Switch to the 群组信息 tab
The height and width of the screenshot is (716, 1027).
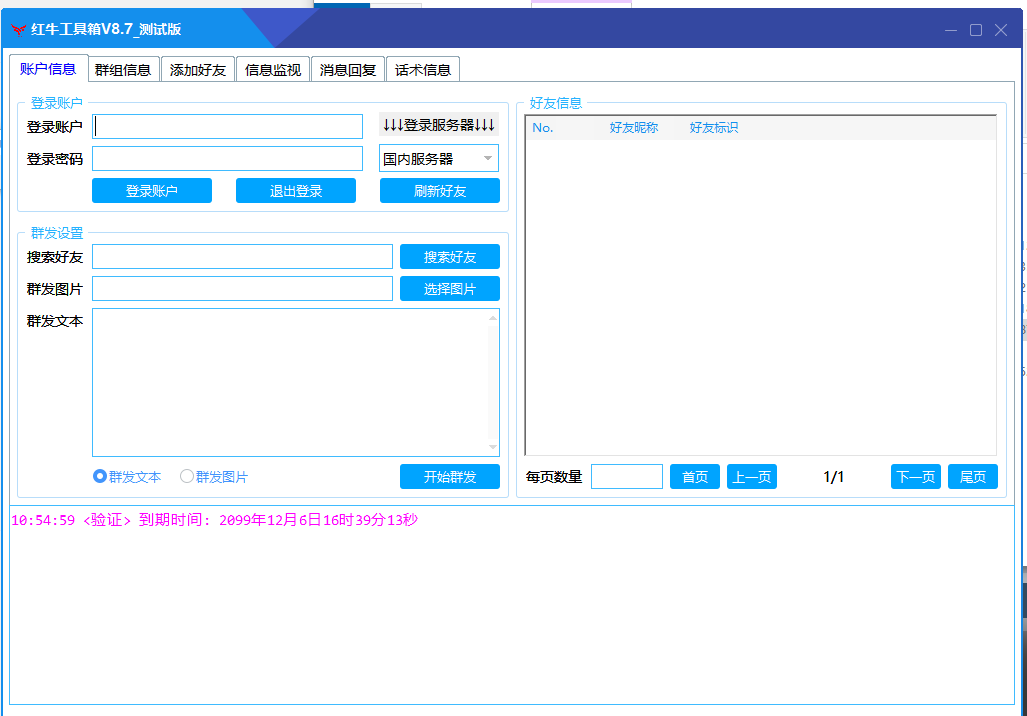123,70
